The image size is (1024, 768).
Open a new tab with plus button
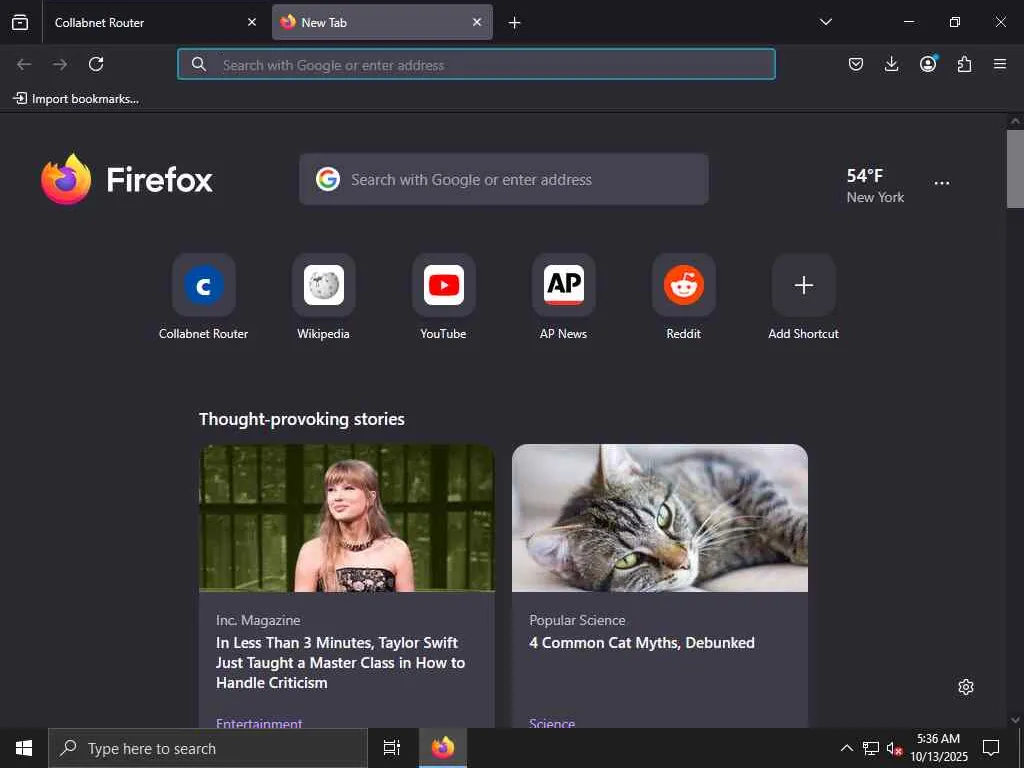[515, 23]
